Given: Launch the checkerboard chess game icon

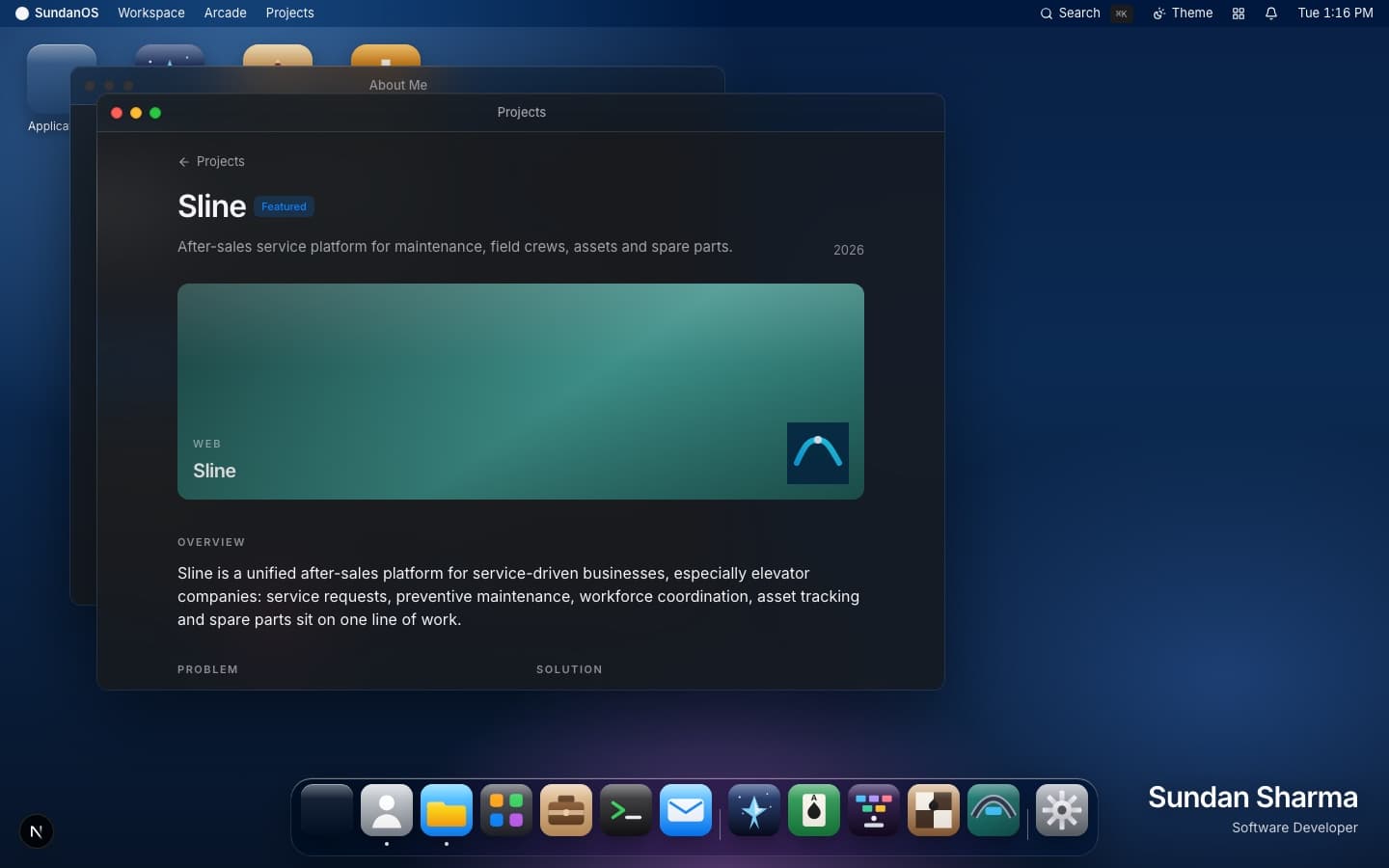Looking at the screenshot, I should (934, 810).
